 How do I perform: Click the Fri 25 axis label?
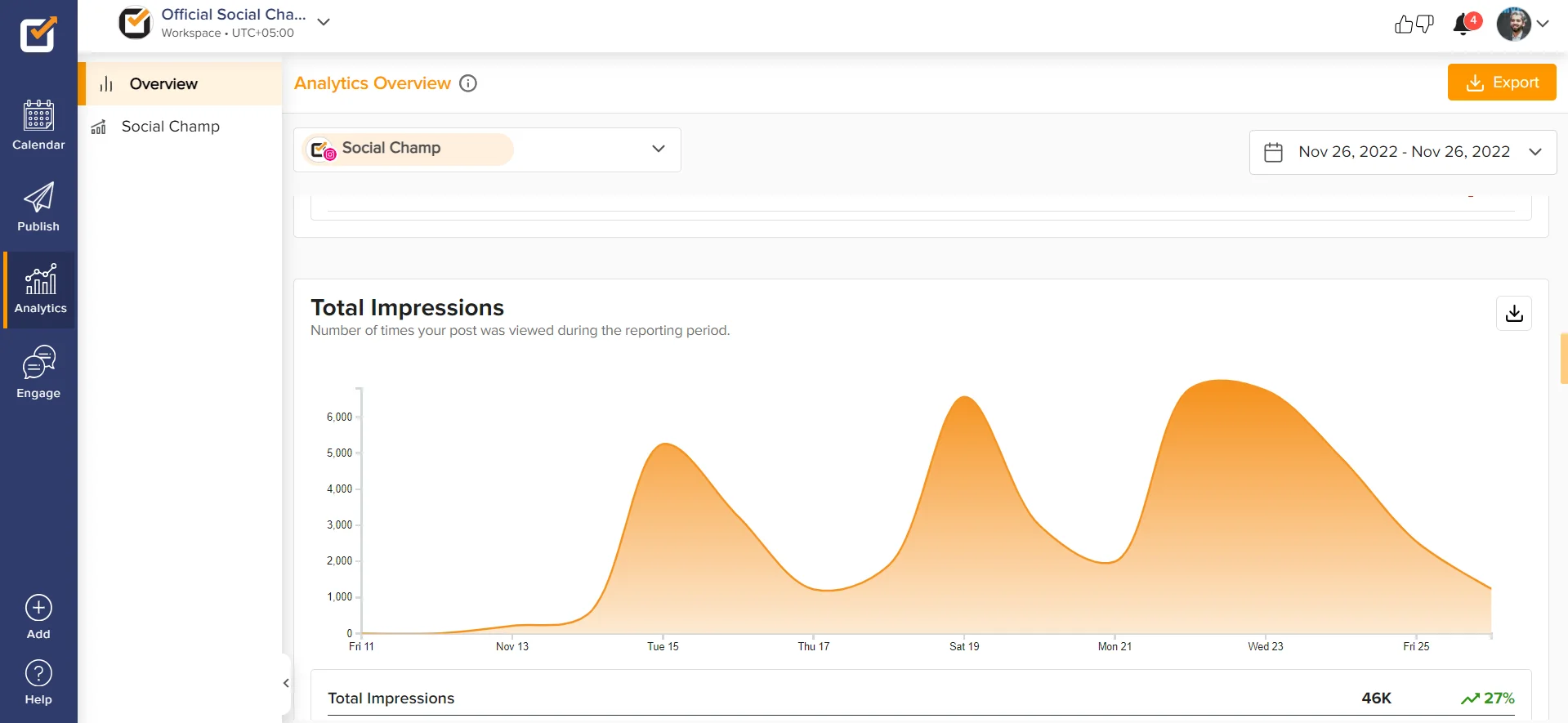point(1416,646)
